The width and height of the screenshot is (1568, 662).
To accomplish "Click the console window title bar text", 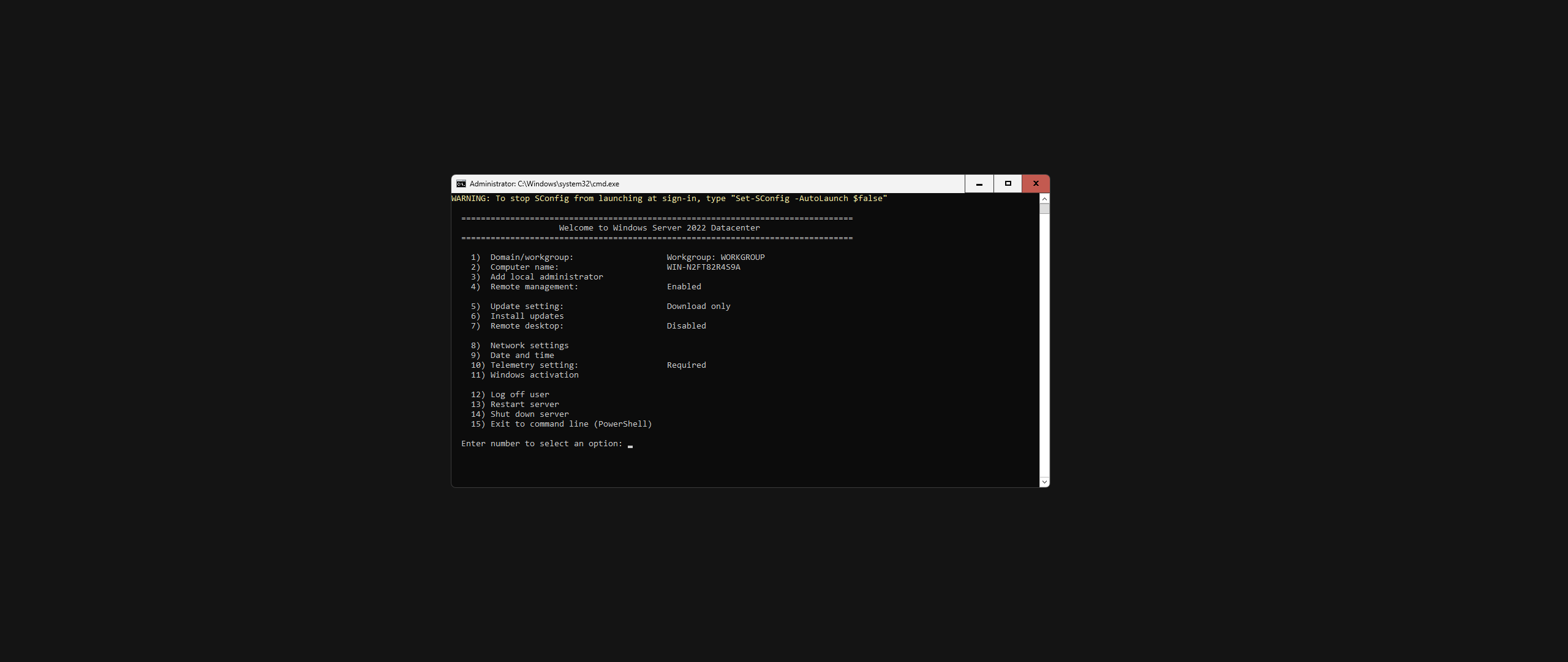I will click(x=544, y=184).
